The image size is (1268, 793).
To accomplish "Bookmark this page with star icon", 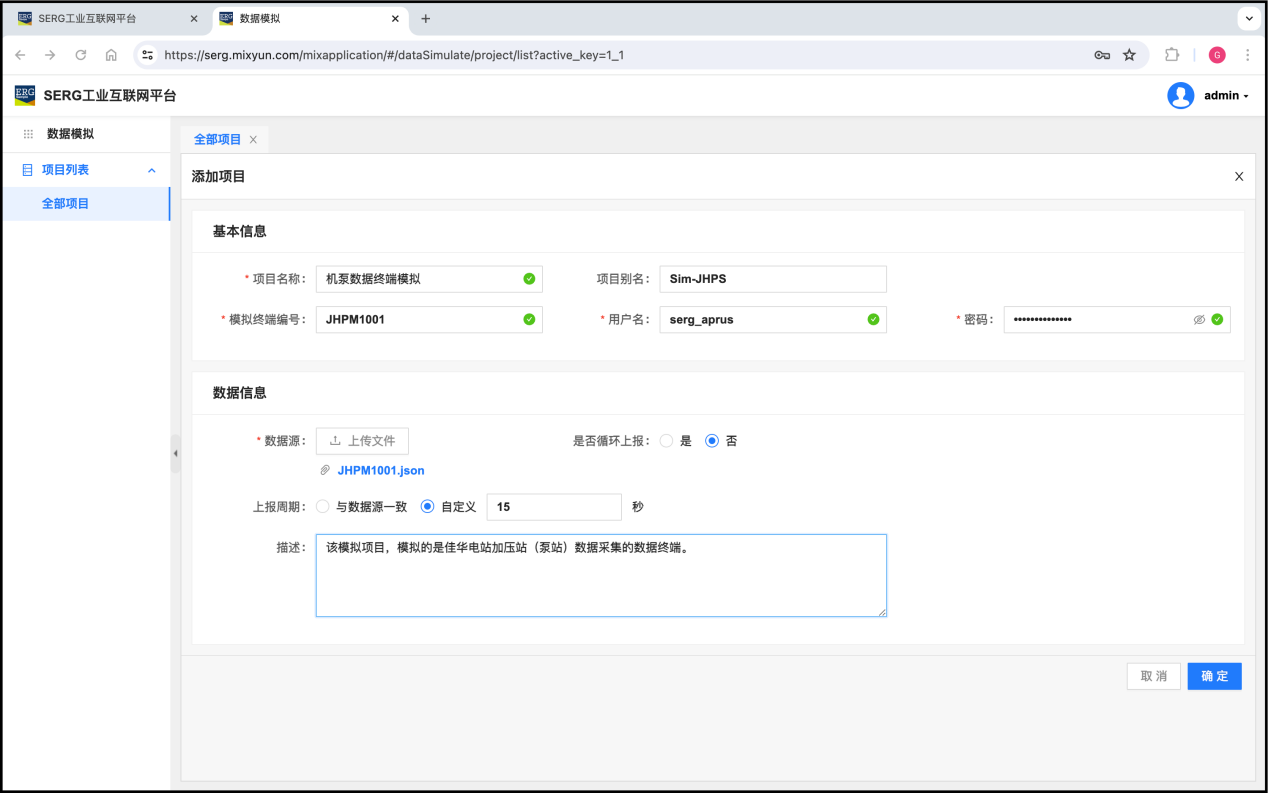I will [x=1129, y=55].
